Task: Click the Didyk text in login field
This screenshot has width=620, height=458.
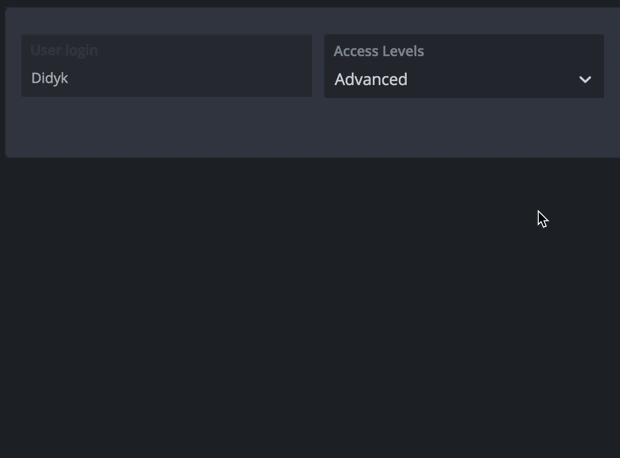Action: pos(50,78)
